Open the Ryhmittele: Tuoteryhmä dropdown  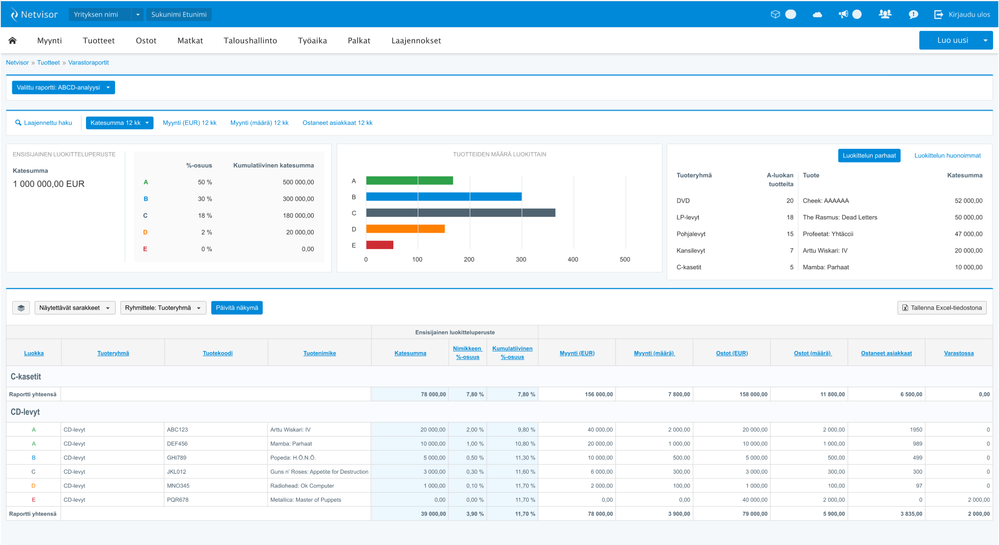(163, 308)
